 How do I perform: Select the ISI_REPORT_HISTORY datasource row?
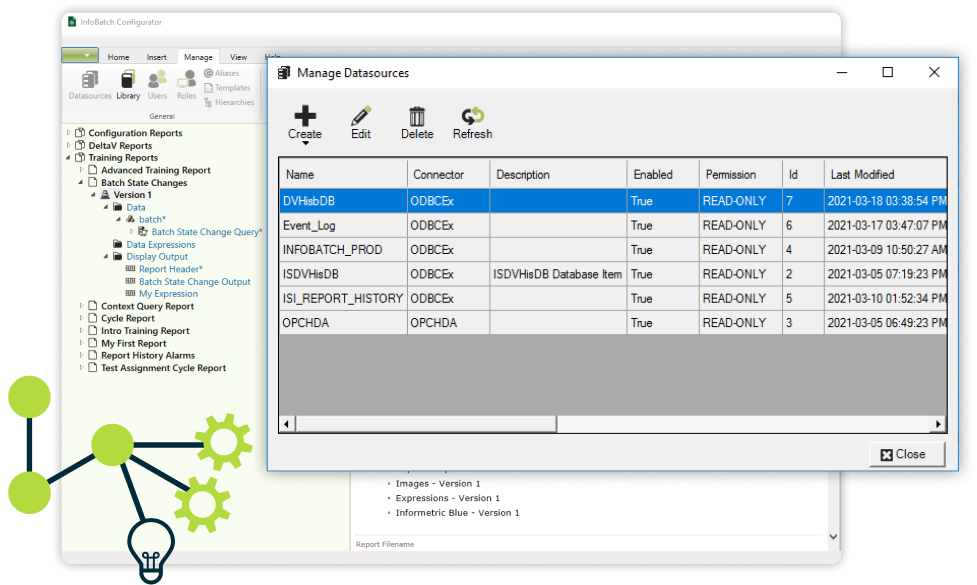(613, 298)
